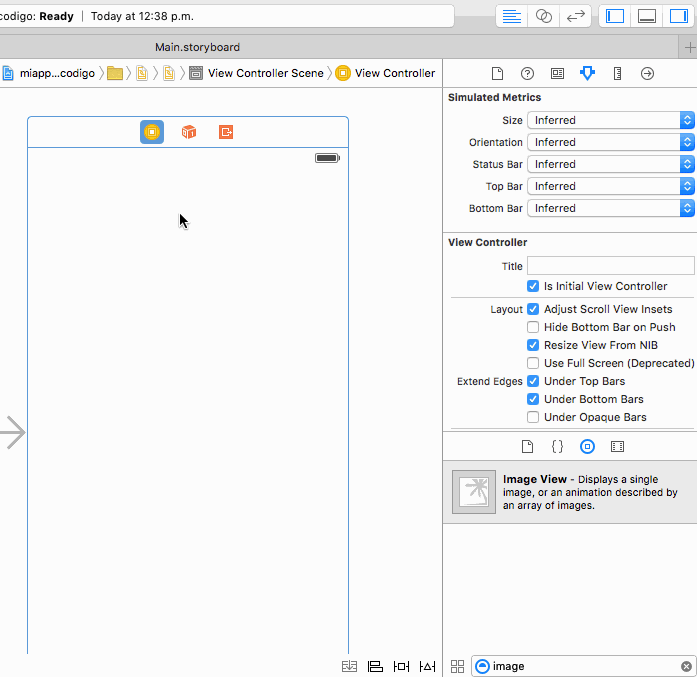Image resolution: width=697 pixels, height=677 pixels.
Task: Open the Size dropdown in Simulated Metrics
Action: coord(610,120)
